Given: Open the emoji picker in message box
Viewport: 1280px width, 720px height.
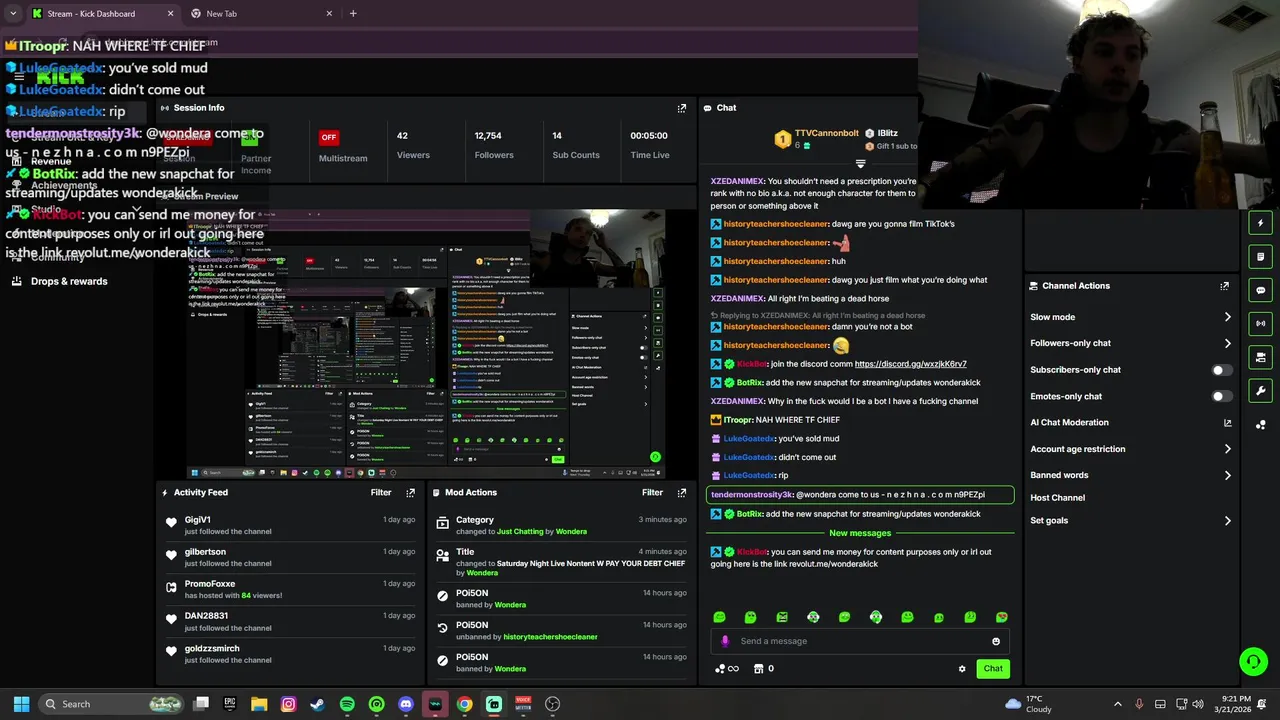Looking at the screenshot, I should tap(996, 642).
